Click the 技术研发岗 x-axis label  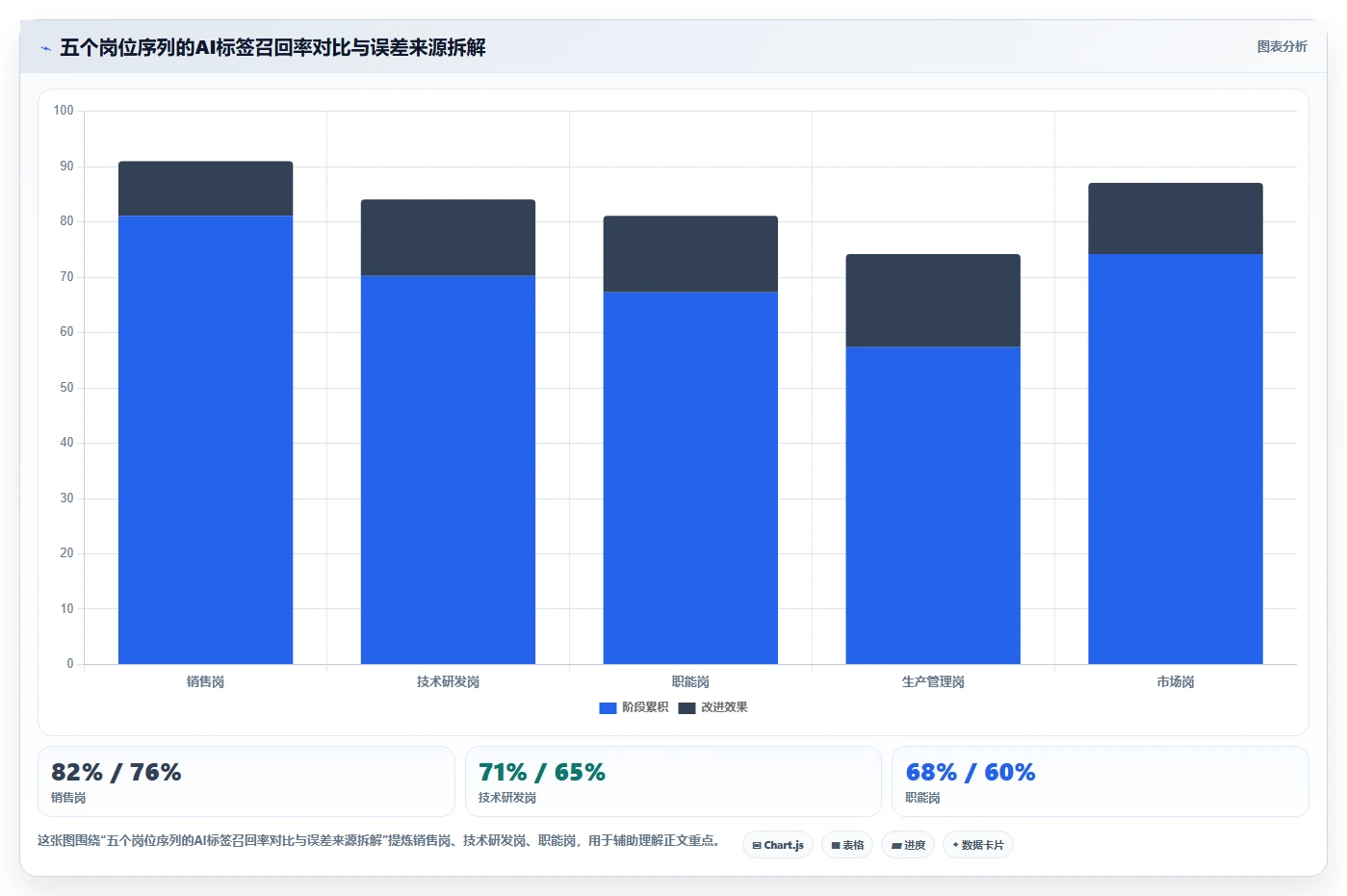click(448, 681)
